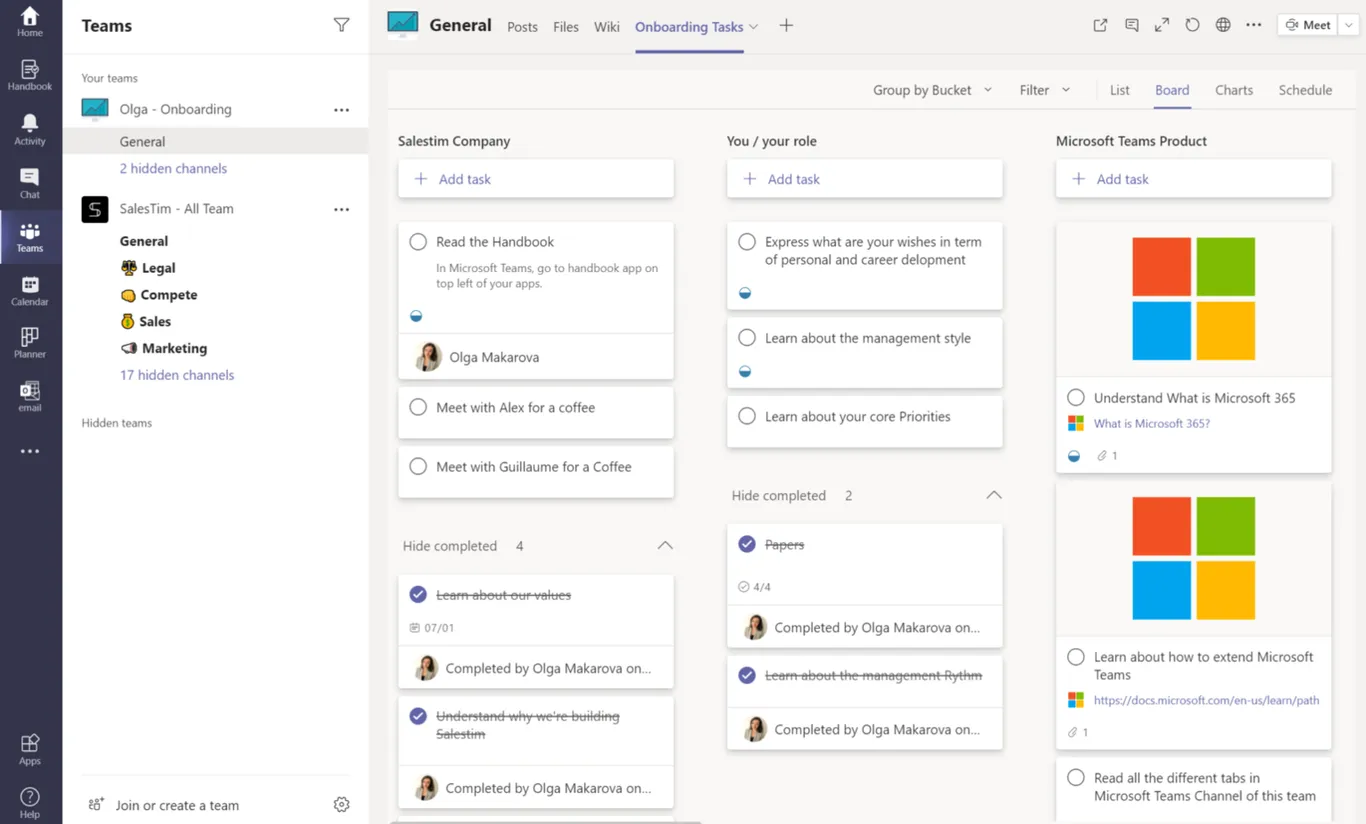1366x824 pixels.
Task: Open the docs.microsoft.com learn path link
Action: coord(1206,701)
